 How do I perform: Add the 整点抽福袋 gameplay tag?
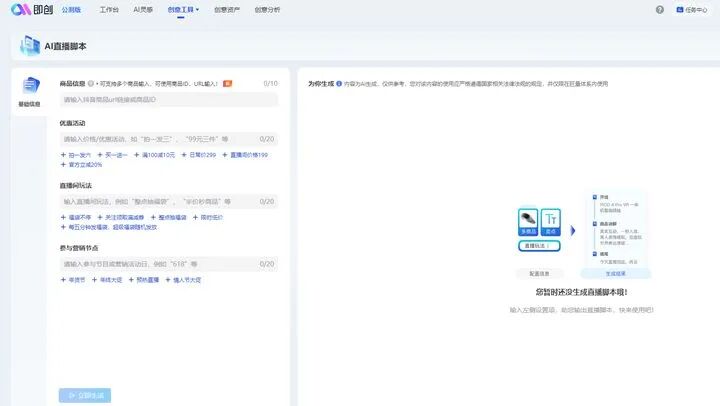169,218
